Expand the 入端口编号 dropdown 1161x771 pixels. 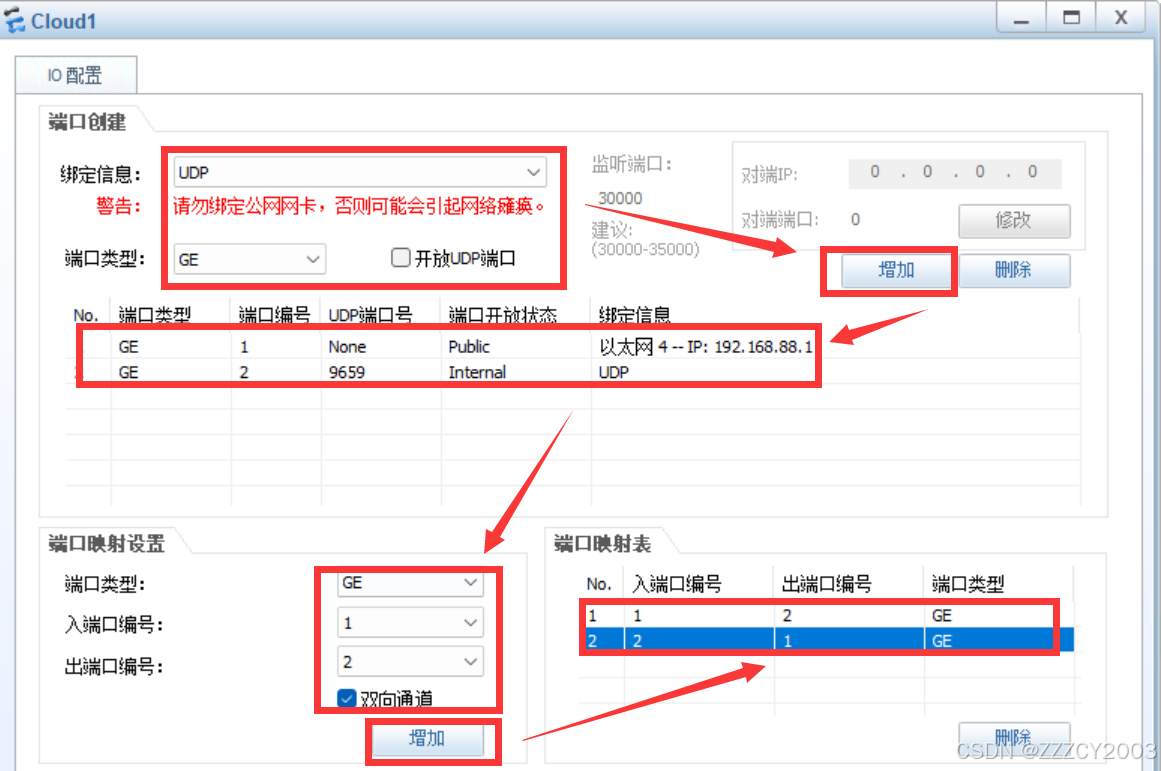(x=410, y=623)
